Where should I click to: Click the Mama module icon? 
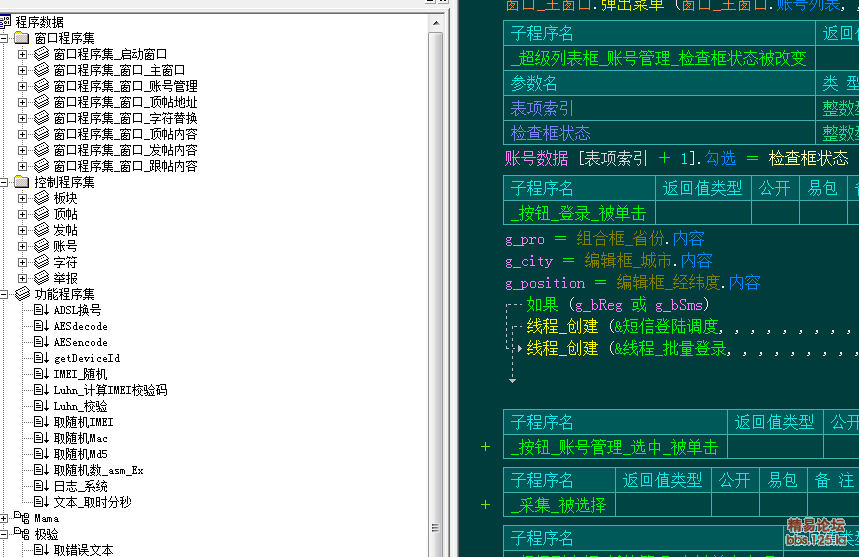click(x=23, y=518)
